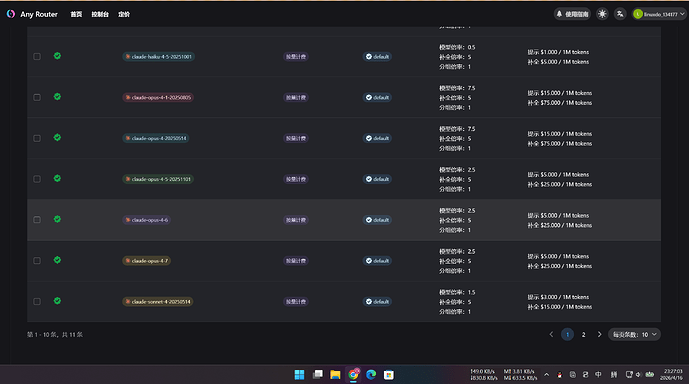The image size is (689, 384).
Task: Go to pagination page 2
Action: [584, 335]
